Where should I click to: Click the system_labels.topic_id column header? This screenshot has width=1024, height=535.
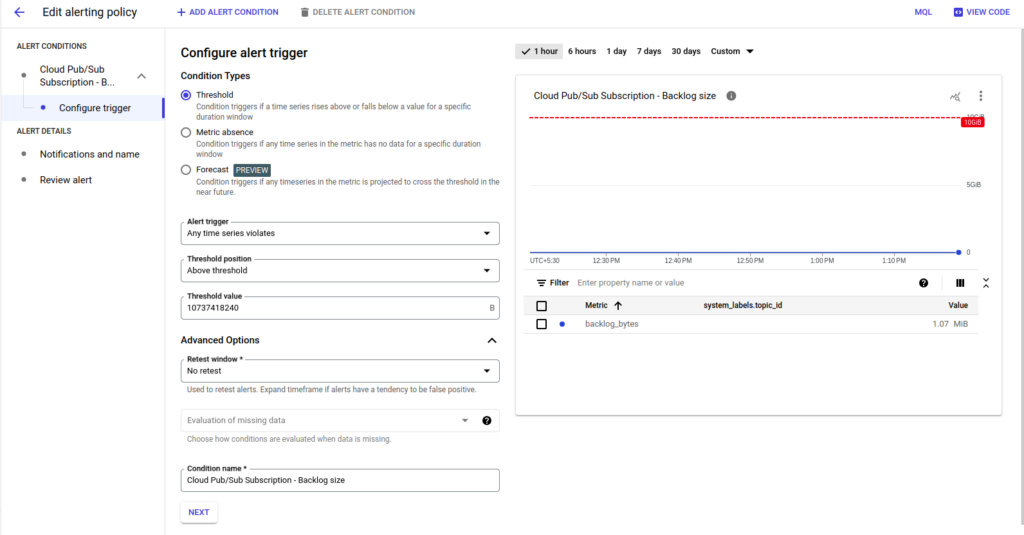(x=743, y=306)
